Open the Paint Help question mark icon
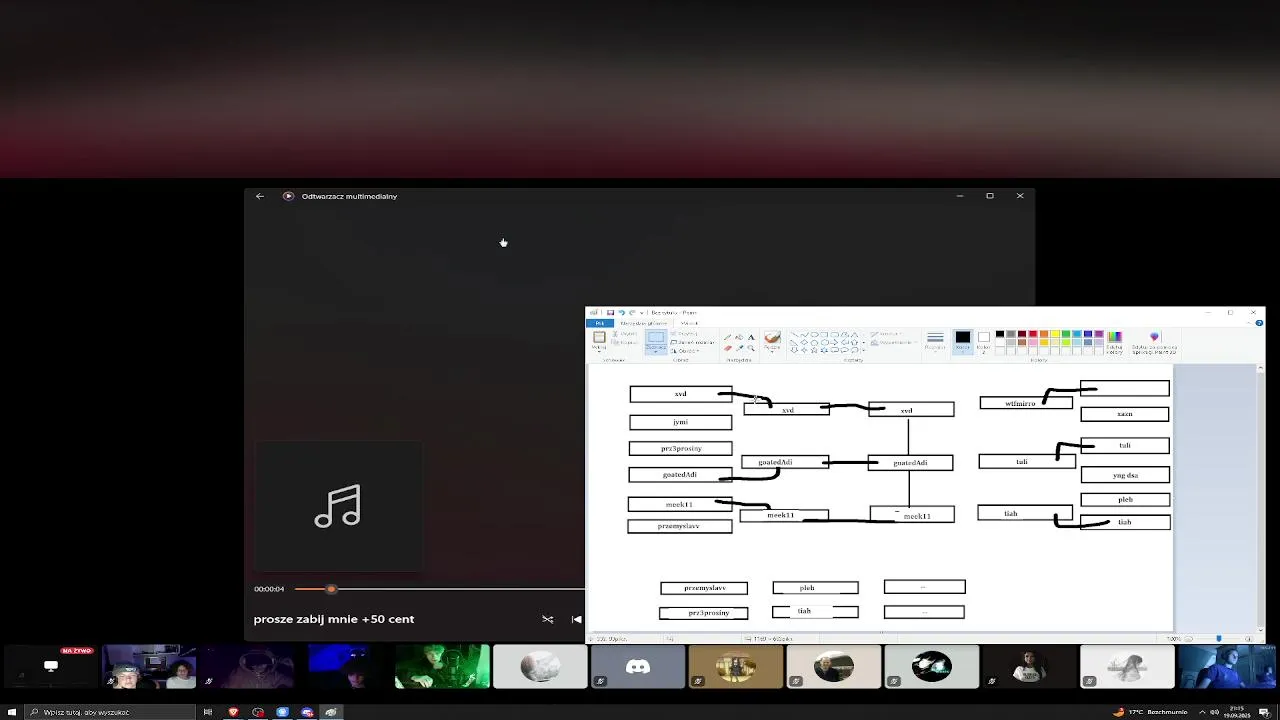Image resolution: width=1280 pixels, height=720 pixels. 1259,323
